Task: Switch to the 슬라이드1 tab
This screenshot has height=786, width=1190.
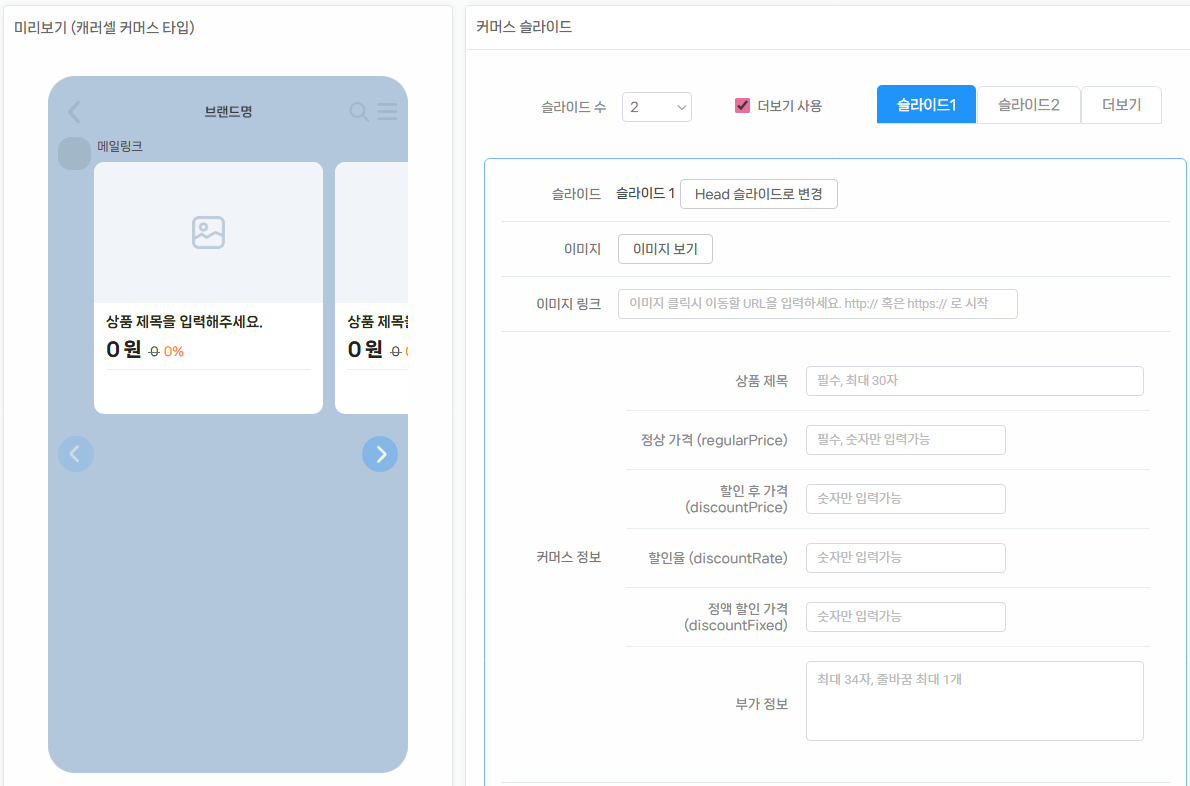Action: 926,105
